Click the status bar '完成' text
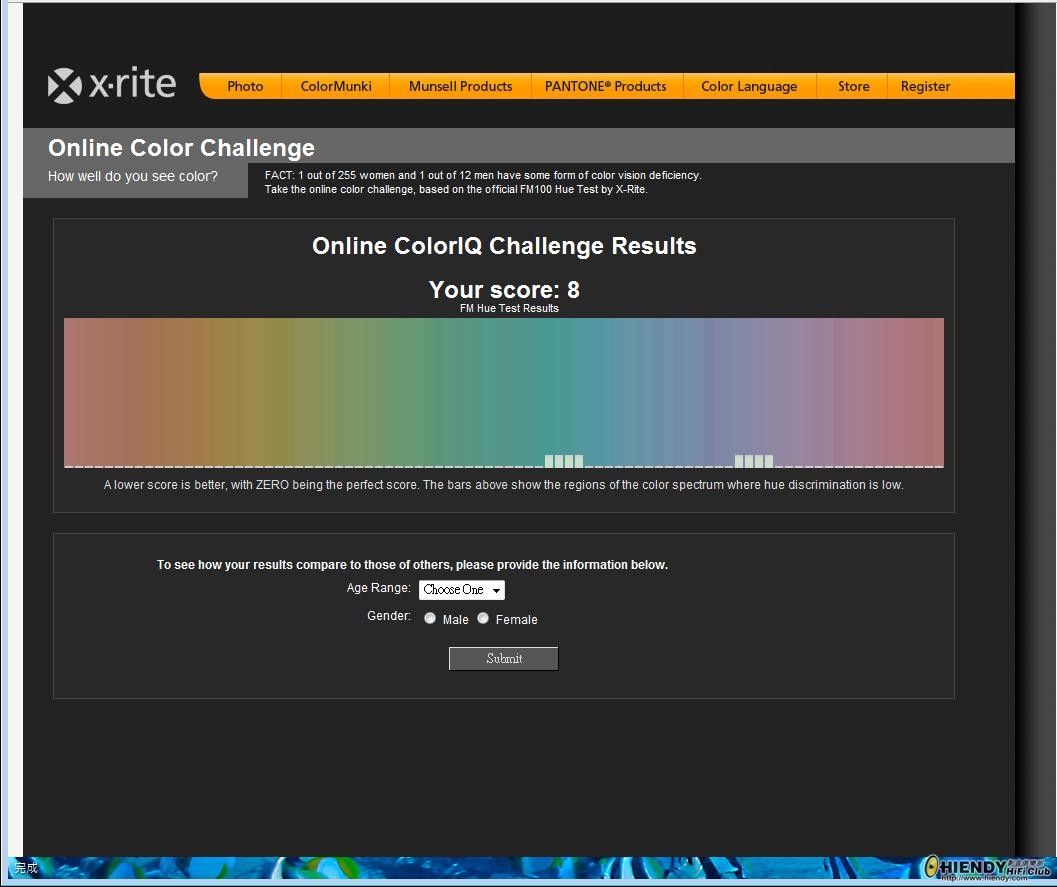 click(26, 867)
